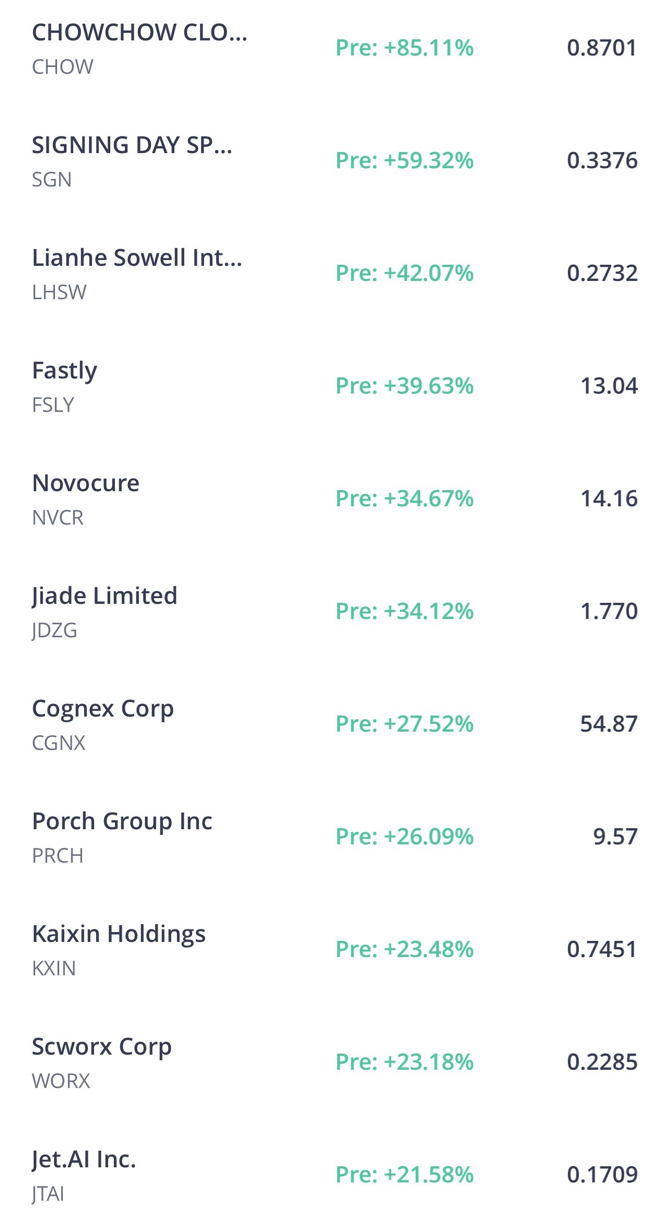
Task: Open Lianhe Sowell Int... listing
Action: coord(335,273)
